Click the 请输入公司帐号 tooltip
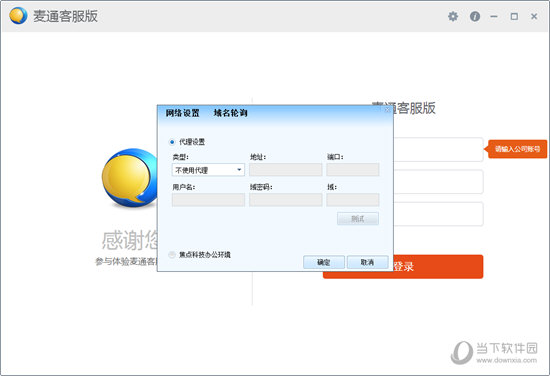Screen dimensions: 550x376 click(x=516, y=149)
